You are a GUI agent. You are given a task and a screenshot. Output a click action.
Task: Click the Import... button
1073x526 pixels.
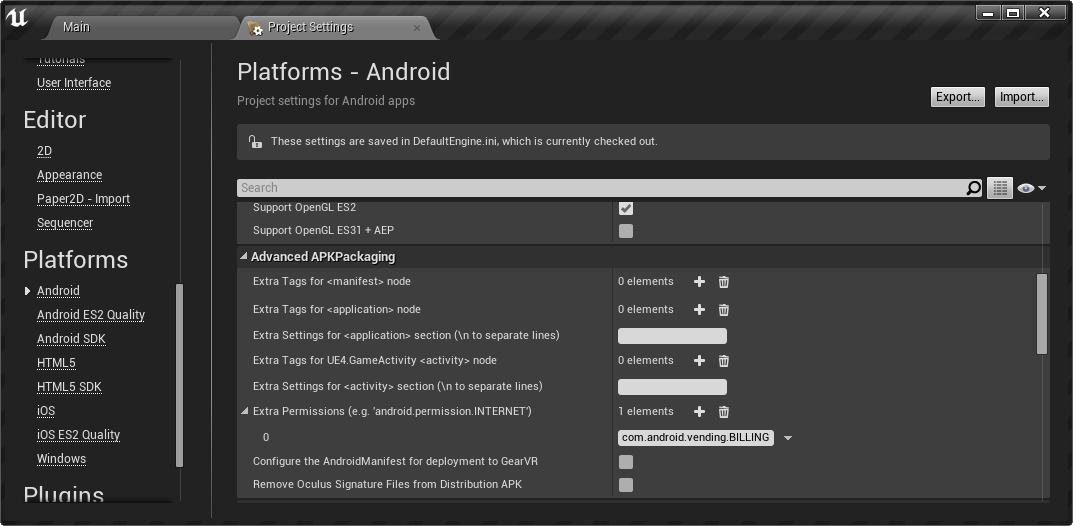click(1022, 97)
